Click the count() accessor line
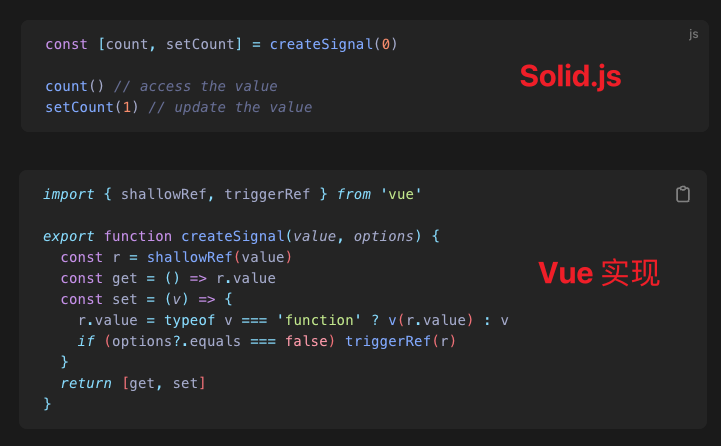Image resolution: width=721 pixels, height=446 pixels. pos(161,86)
